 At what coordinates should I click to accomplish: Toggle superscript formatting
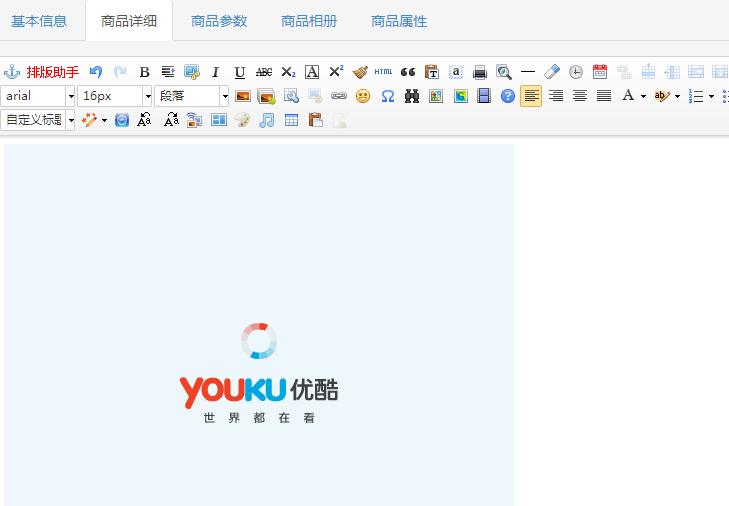tap(336, 72)
